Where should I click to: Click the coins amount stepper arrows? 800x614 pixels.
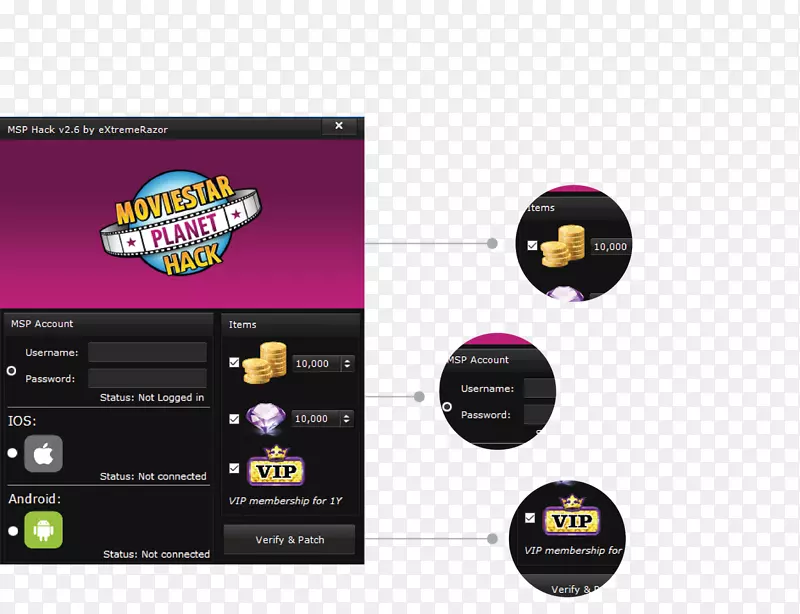point(347,363)
